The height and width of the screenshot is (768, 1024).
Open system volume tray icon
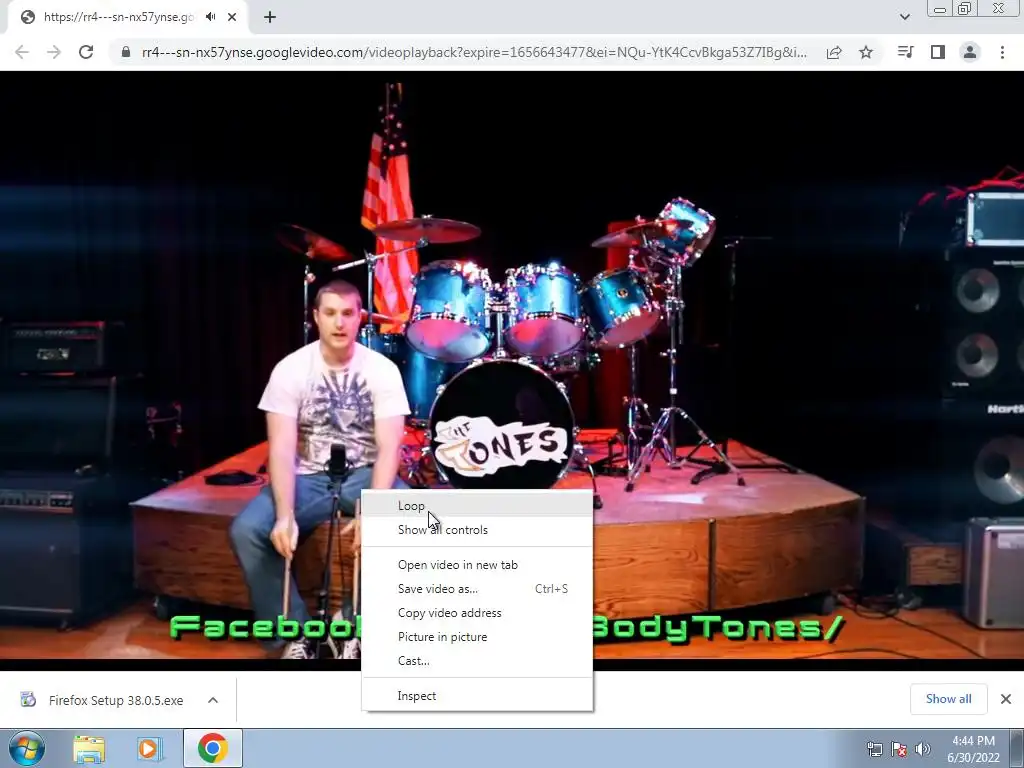pyautogui.click(x=923, y=749)
